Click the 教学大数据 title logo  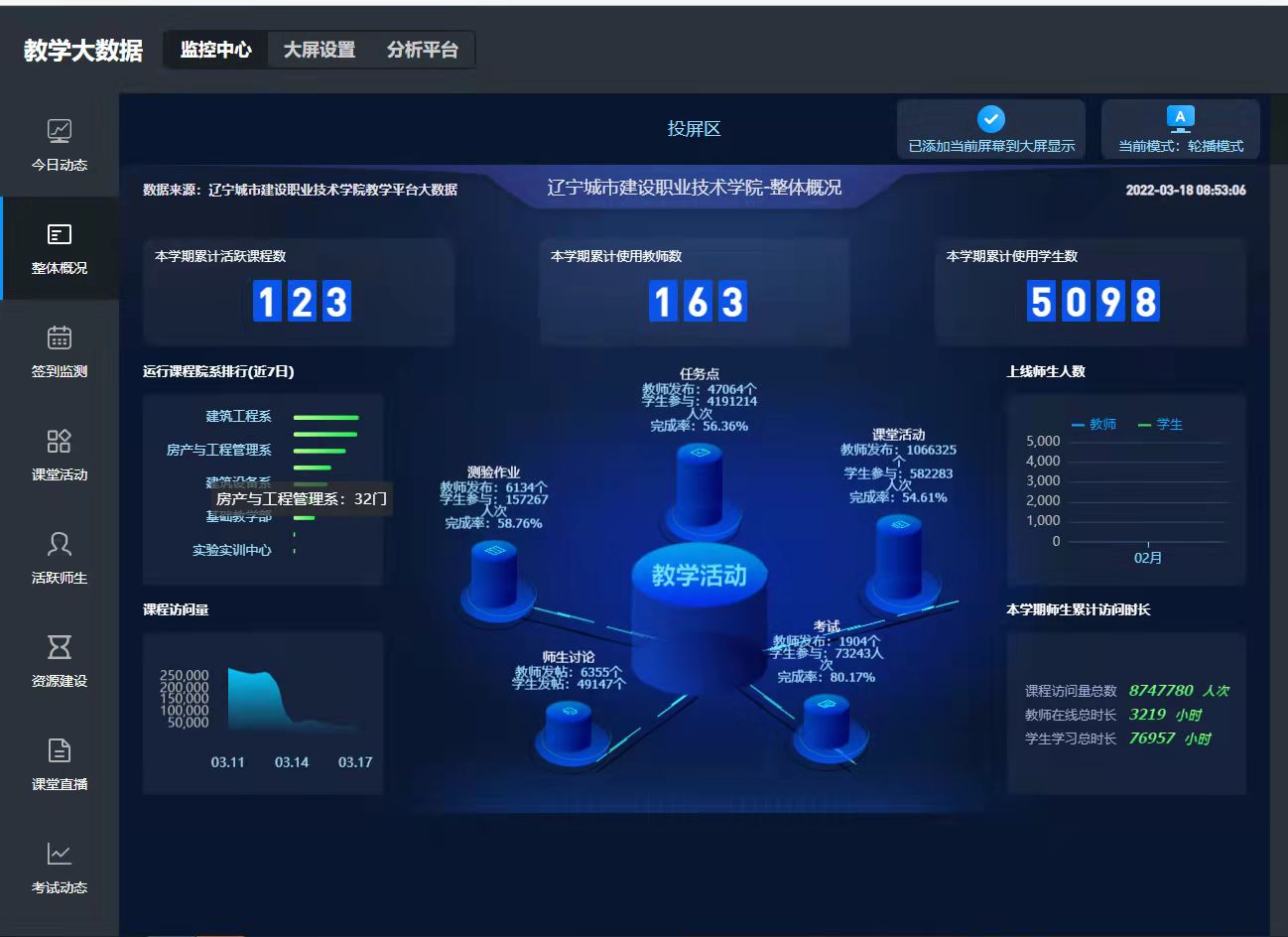pyautogui.click(x=83, y=51)
